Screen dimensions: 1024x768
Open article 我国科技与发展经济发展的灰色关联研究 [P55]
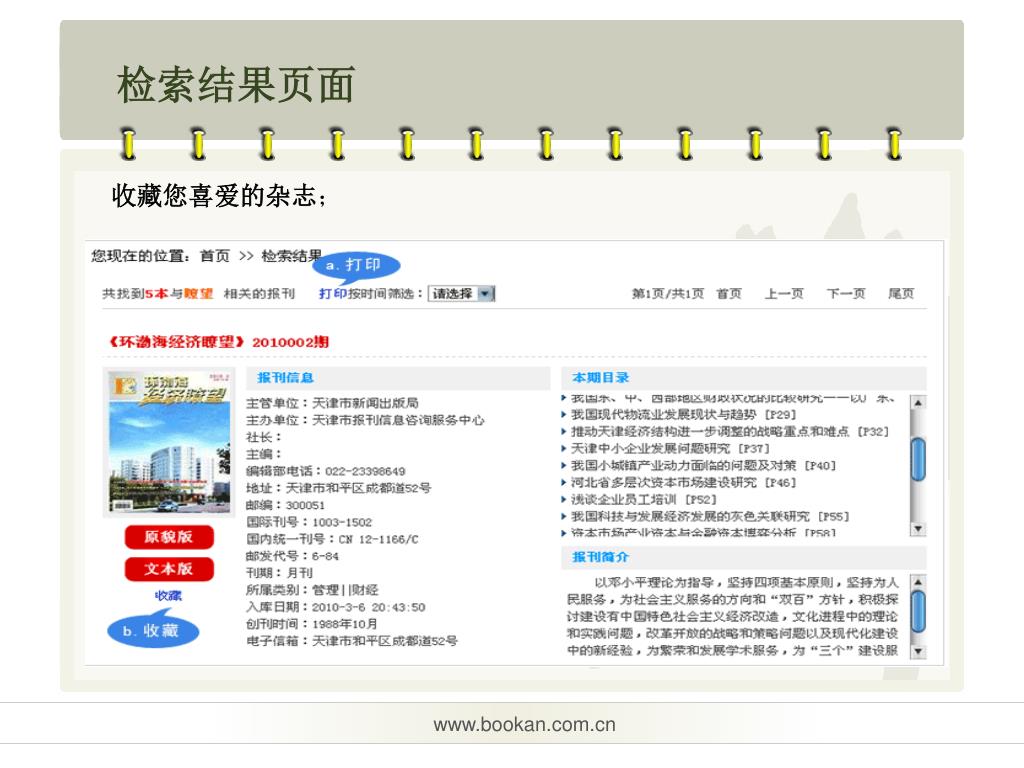pyautogui.click(x=710, y=517)
